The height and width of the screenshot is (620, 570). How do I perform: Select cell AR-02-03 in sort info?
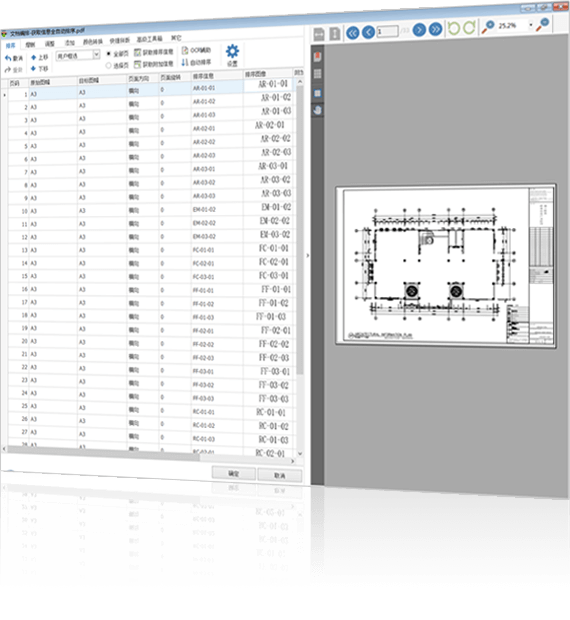point(217,155)
